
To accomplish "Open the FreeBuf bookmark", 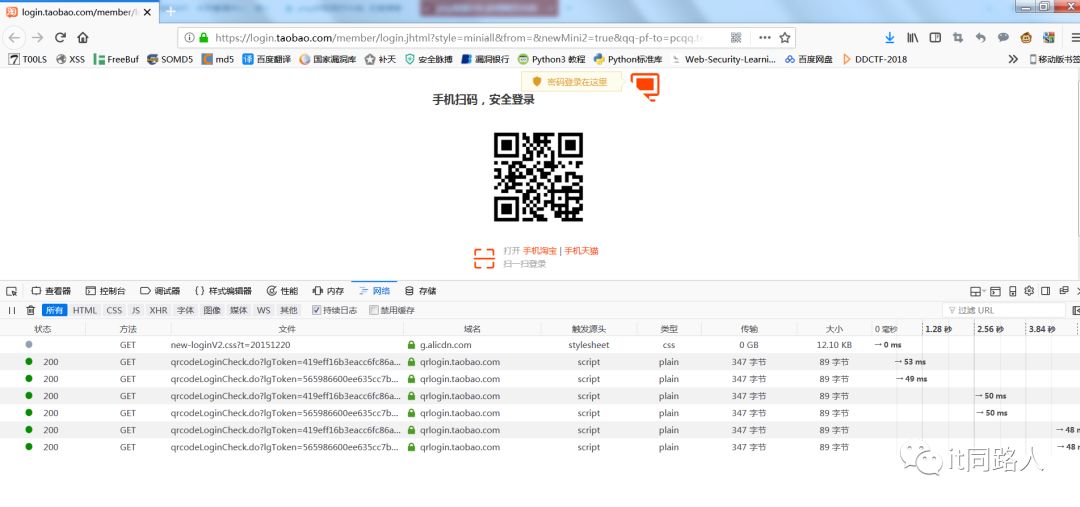I will tap(116, 59).
